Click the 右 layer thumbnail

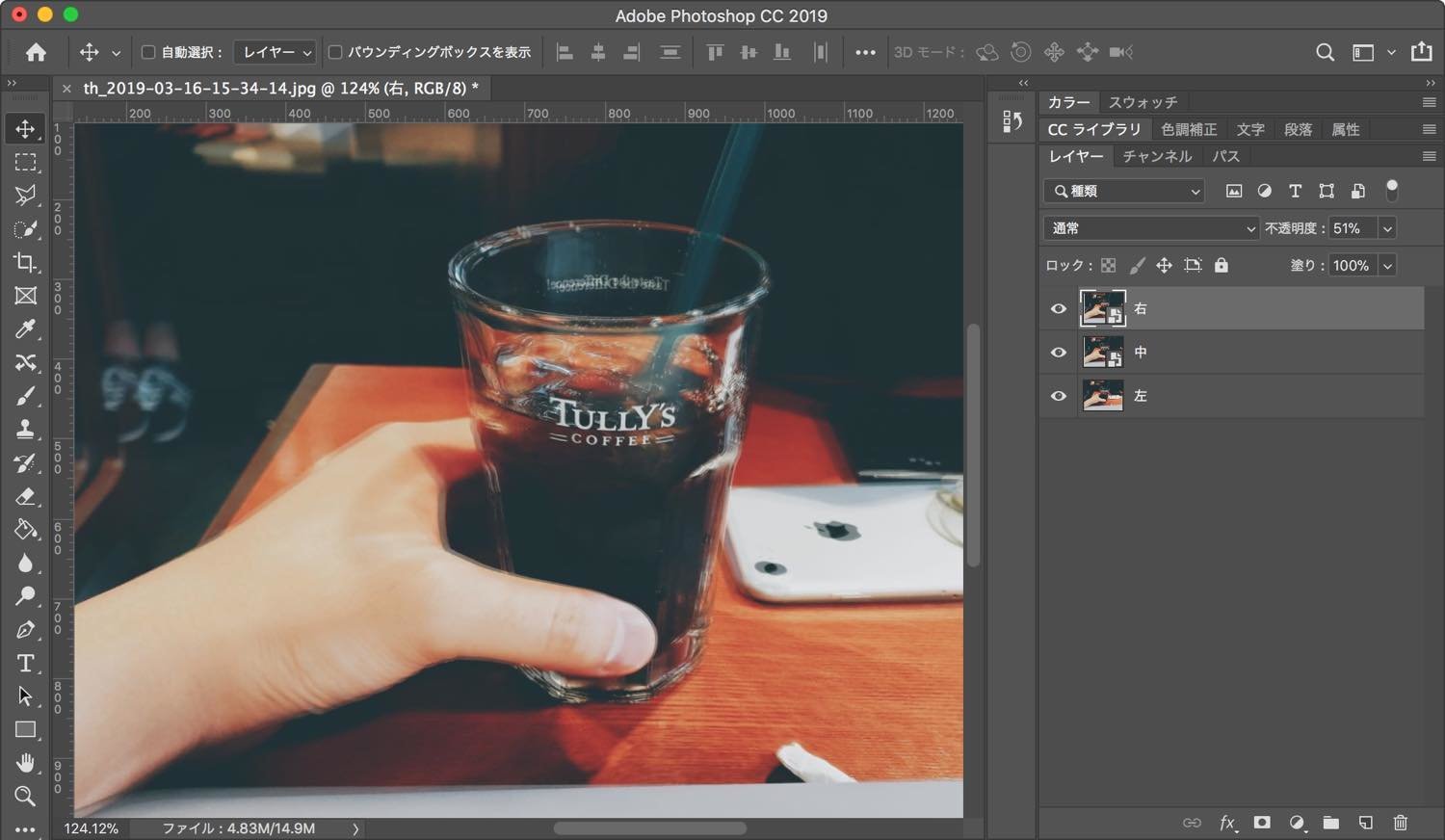point(1103,309)
